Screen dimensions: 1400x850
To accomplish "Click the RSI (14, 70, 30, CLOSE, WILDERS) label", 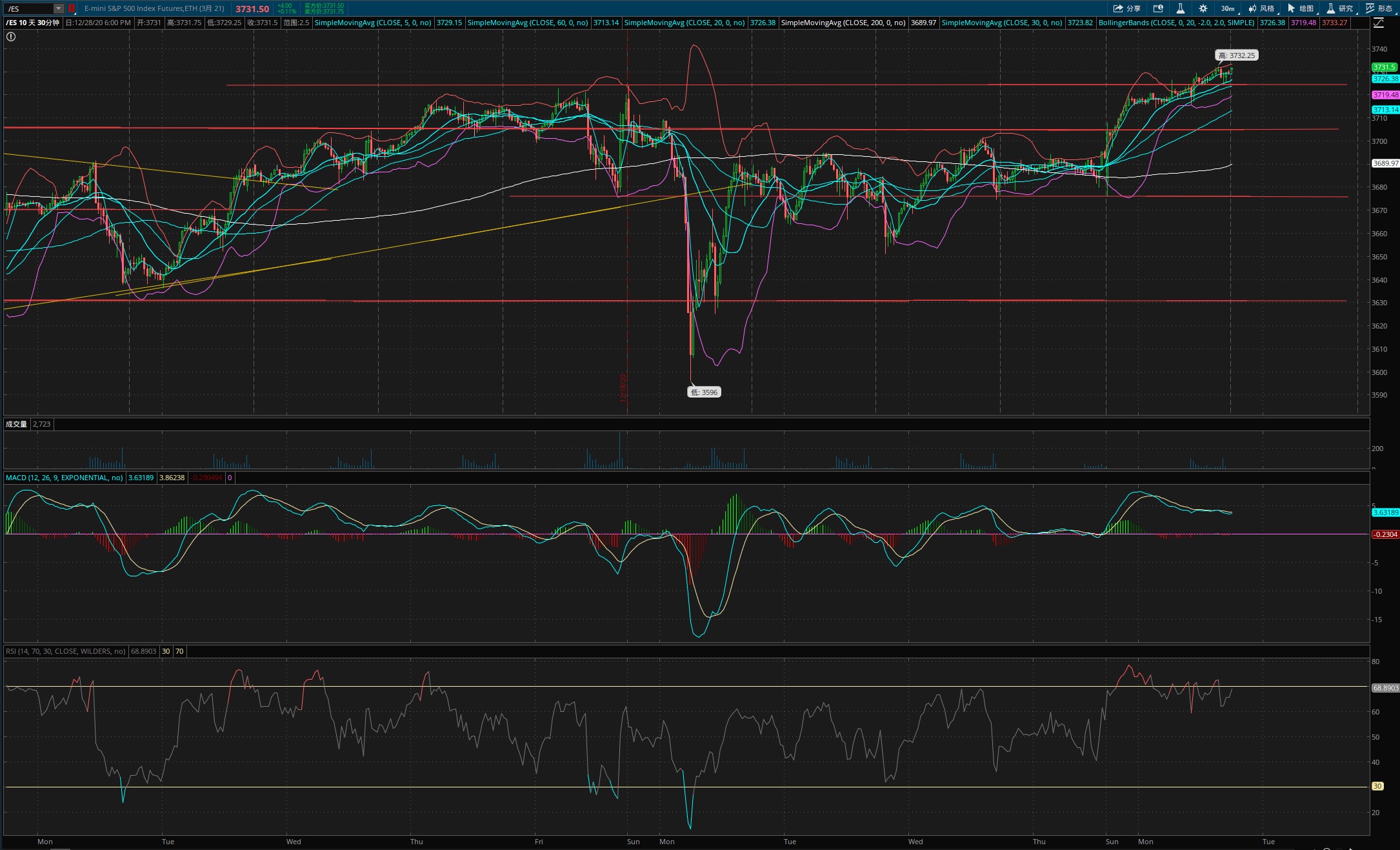I will tap(66, 651).
